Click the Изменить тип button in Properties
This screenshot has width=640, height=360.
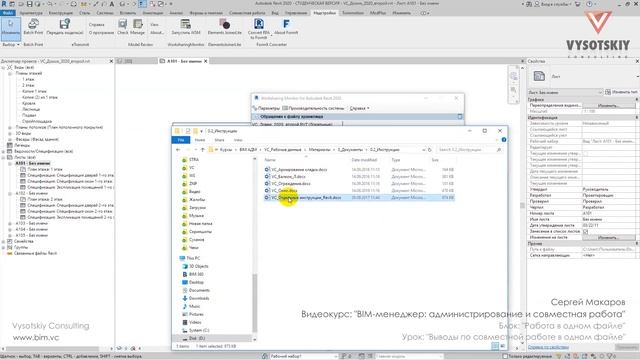(621, 92)
